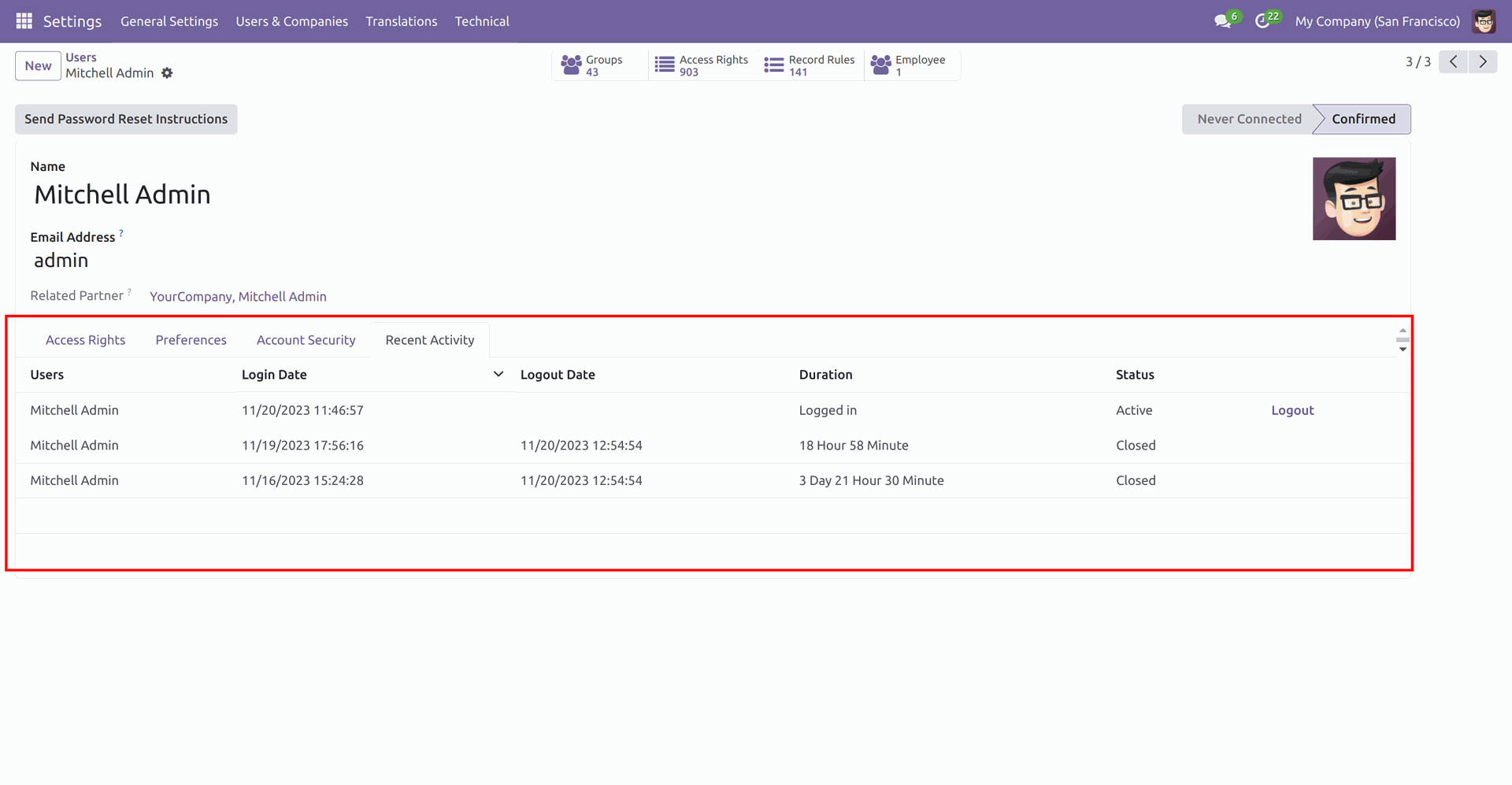
Task: Open the Users & Companies menu
Action: (x=291, y=21)
